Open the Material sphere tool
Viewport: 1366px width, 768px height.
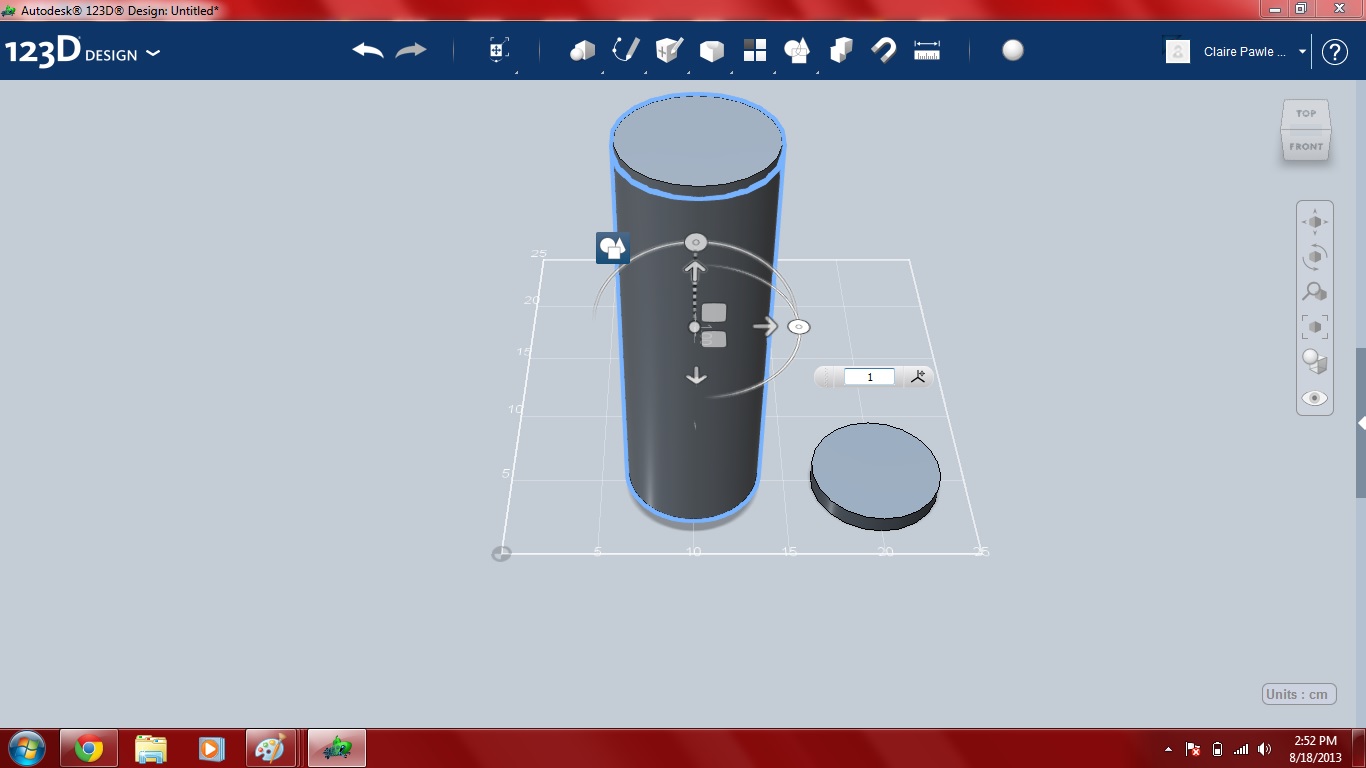(x=1013, y=50)
